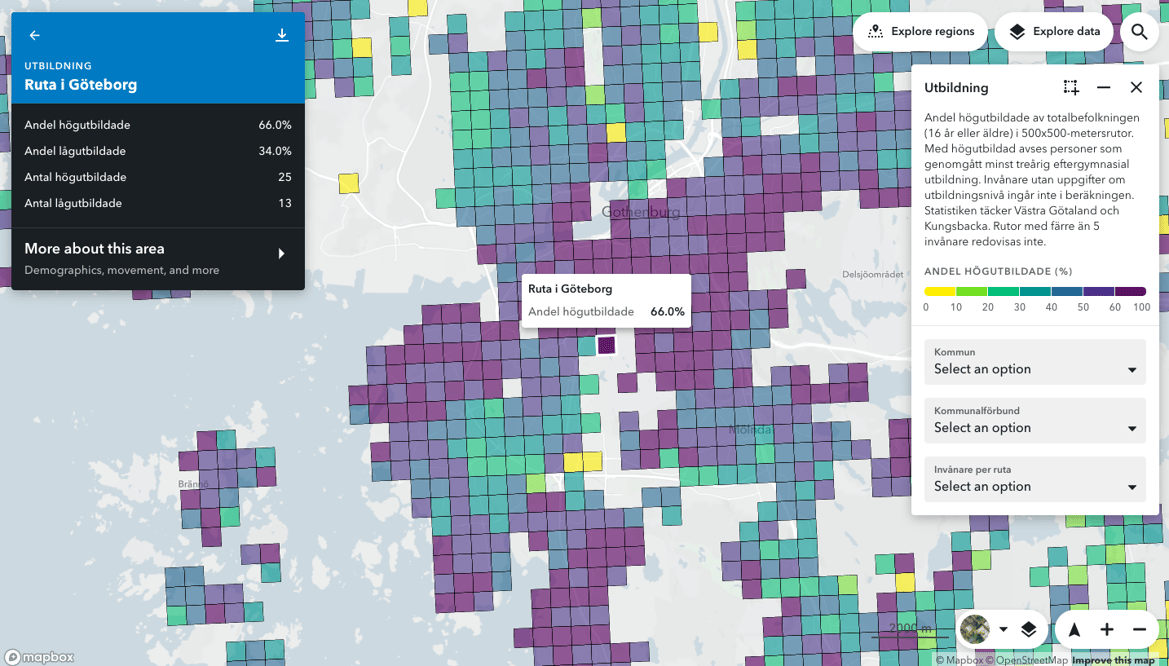Open the OpenStreetMap attribution link

click(1027, 660)
